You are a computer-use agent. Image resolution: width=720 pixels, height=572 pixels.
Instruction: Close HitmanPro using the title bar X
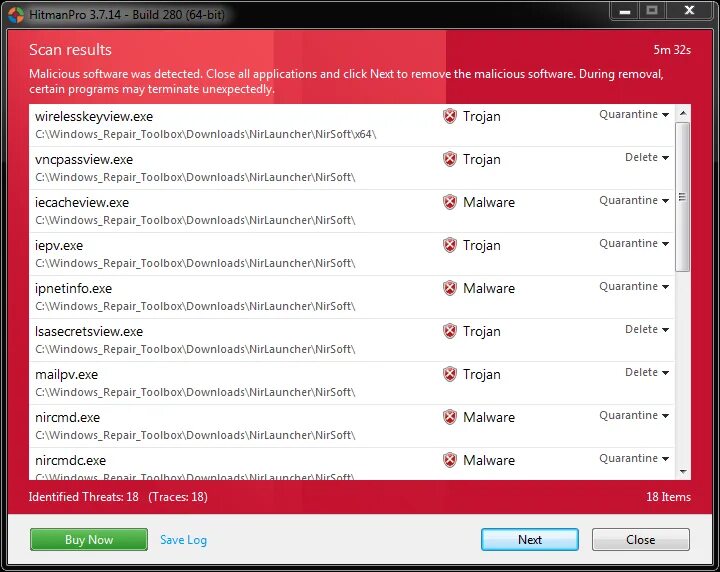[x=689, y=11]
